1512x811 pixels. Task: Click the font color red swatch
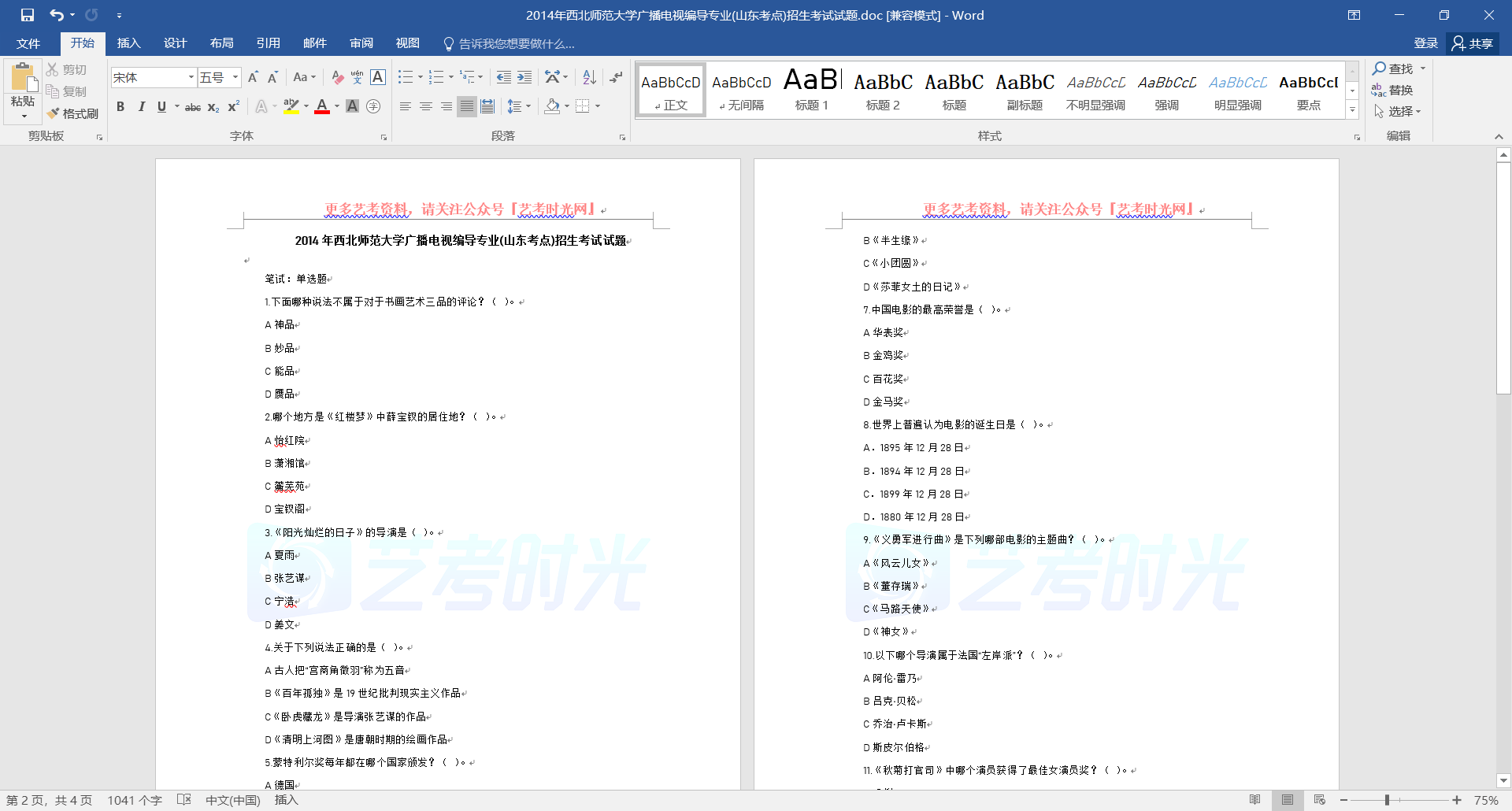pyautogui.click(x=322, y=106)
